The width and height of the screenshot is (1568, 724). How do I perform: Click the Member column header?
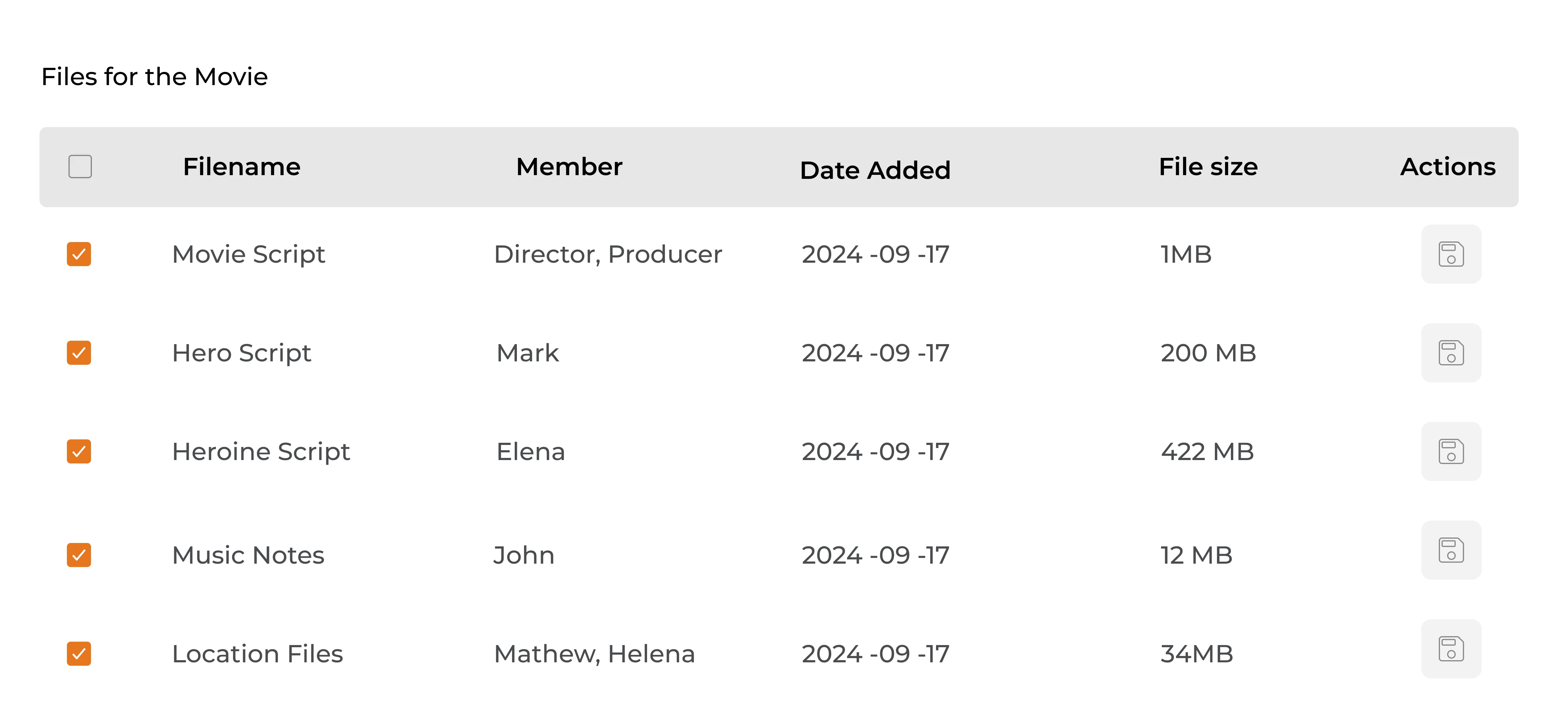pos(569,167)
